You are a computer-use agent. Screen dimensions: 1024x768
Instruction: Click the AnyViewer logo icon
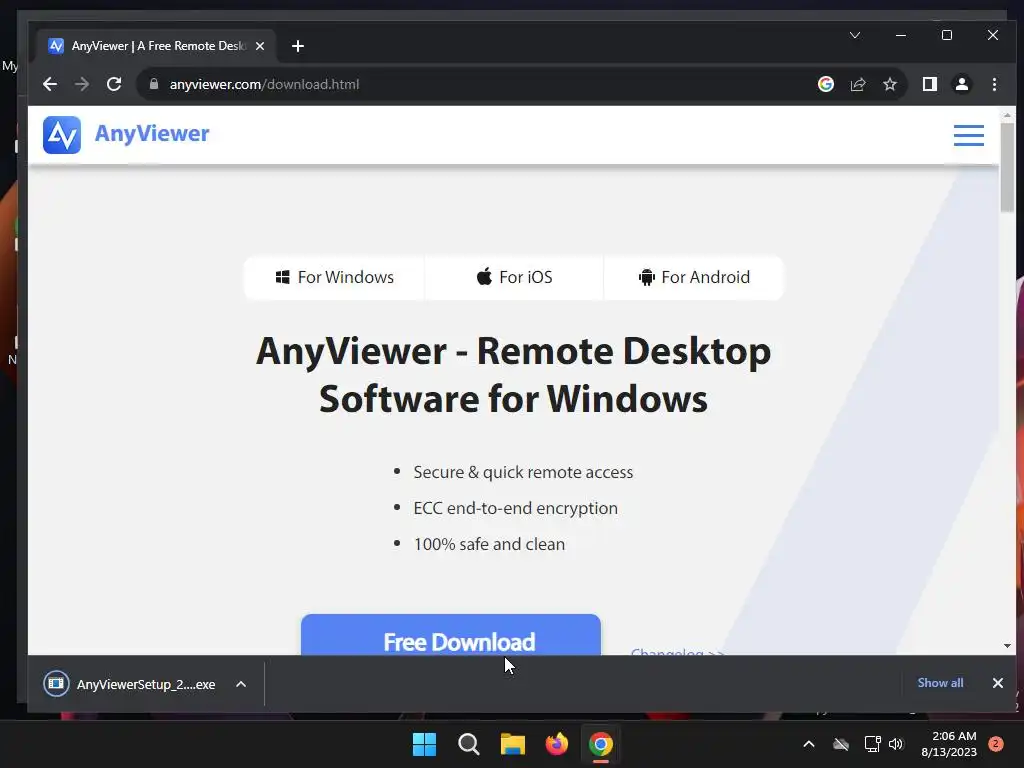click(62, 135)
